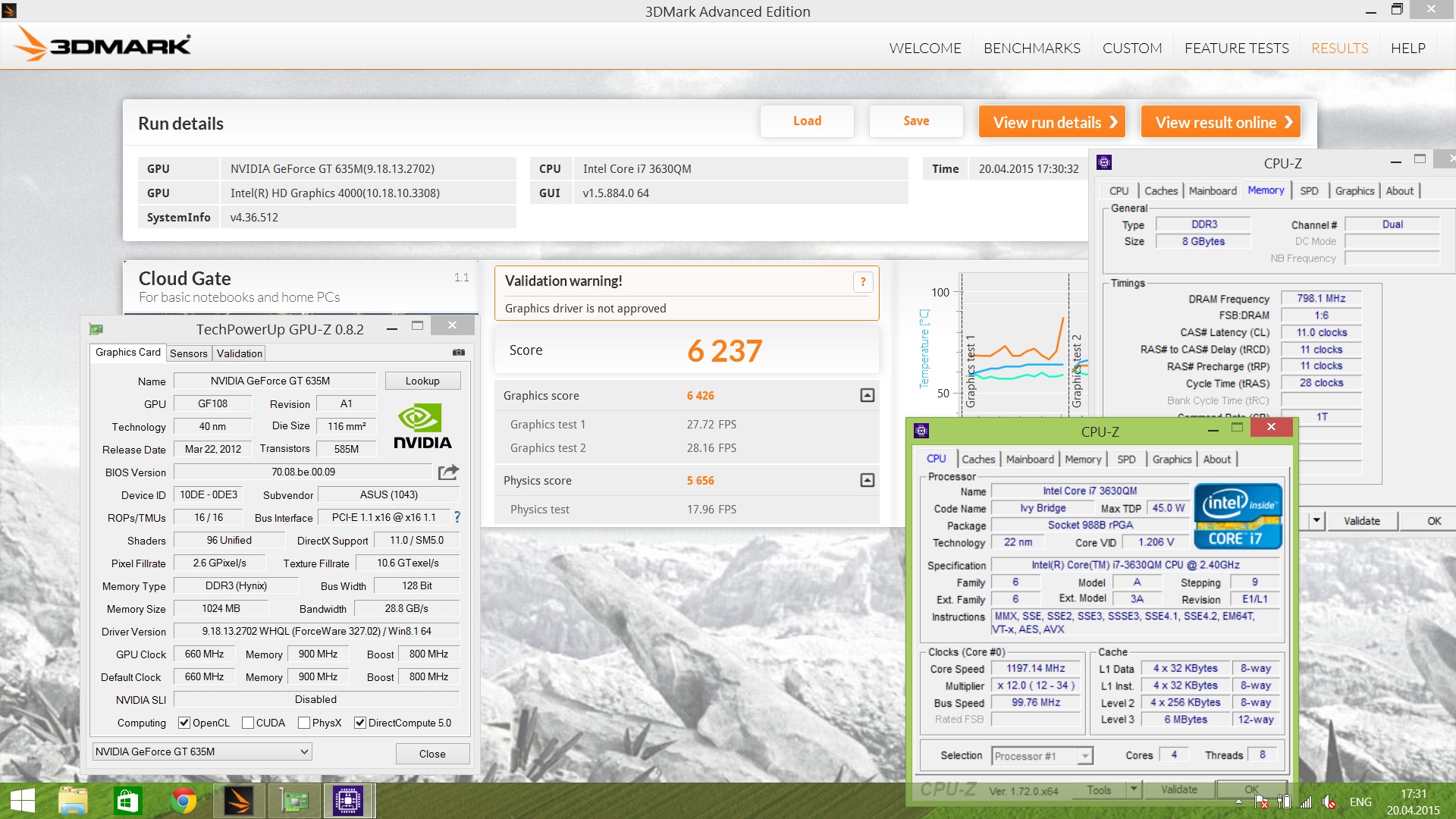Open the NVIDIA GeForce GT 635M GPU dropdown

[x=202, y=752]
